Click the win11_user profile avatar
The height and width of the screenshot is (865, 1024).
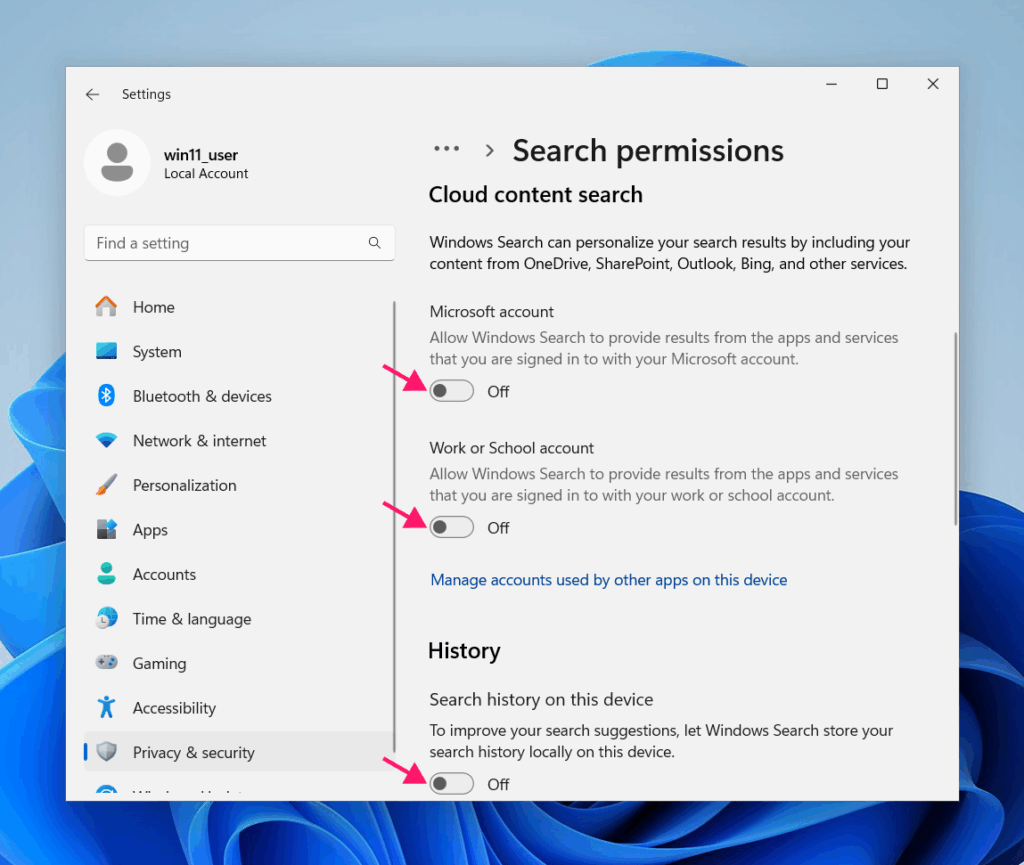(x=117, y=163)
